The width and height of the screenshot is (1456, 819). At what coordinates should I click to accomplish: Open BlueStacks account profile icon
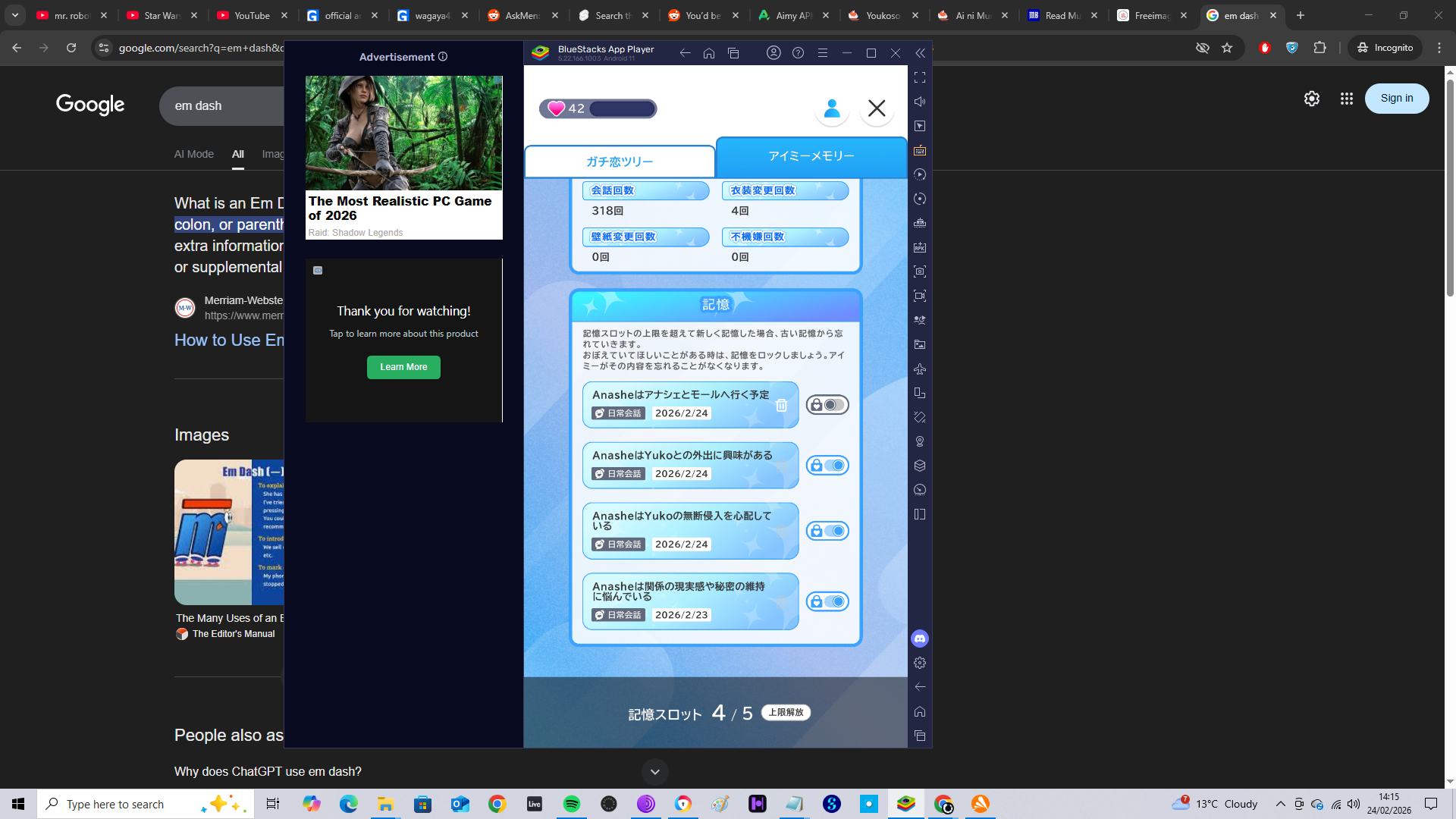(773, 53)
